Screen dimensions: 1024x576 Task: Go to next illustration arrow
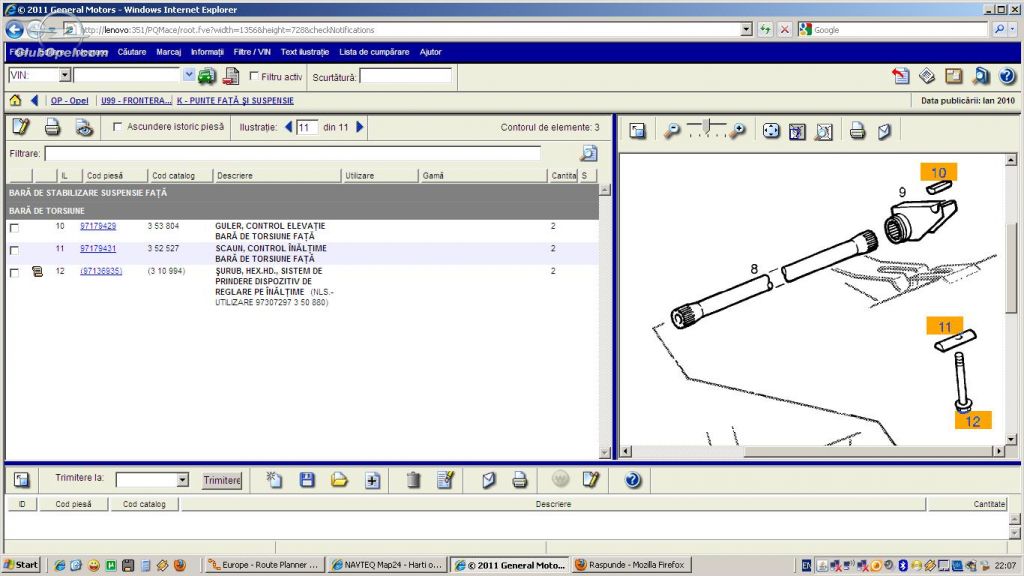pyautogui.click(x=360, y=127)
